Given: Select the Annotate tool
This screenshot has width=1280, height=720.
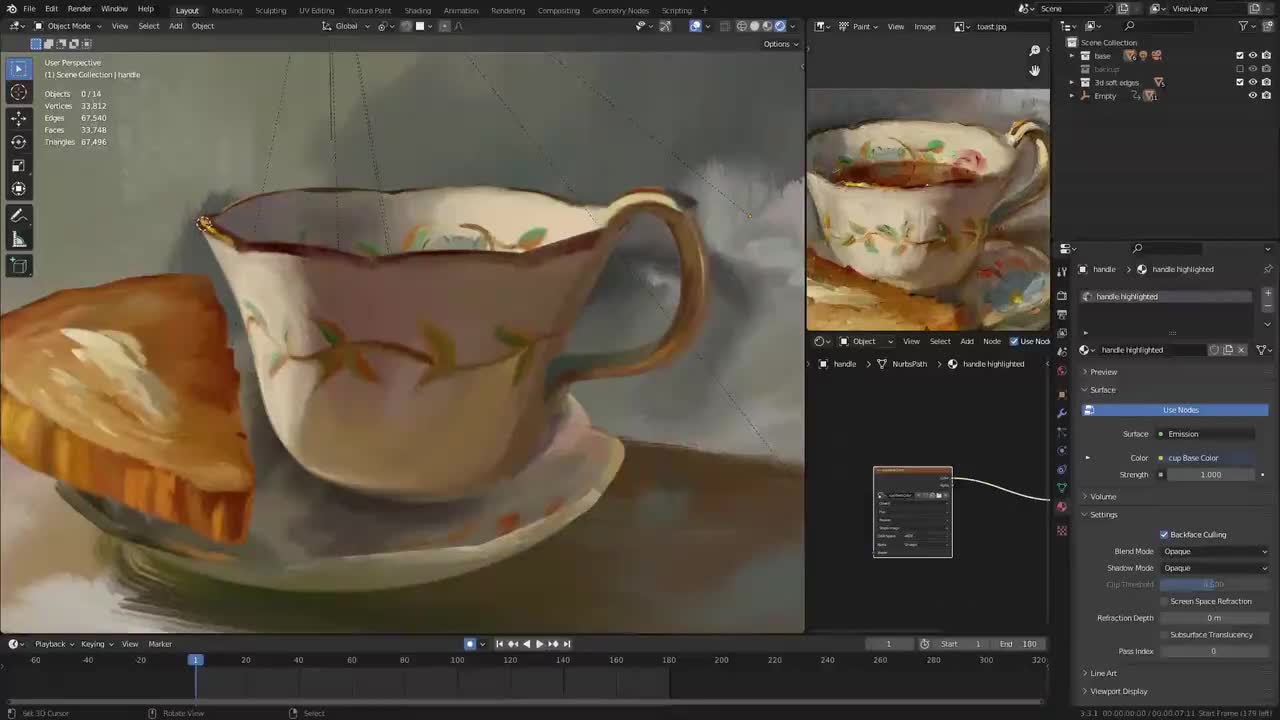Looking at the screenshot, I should click(18, 216).
